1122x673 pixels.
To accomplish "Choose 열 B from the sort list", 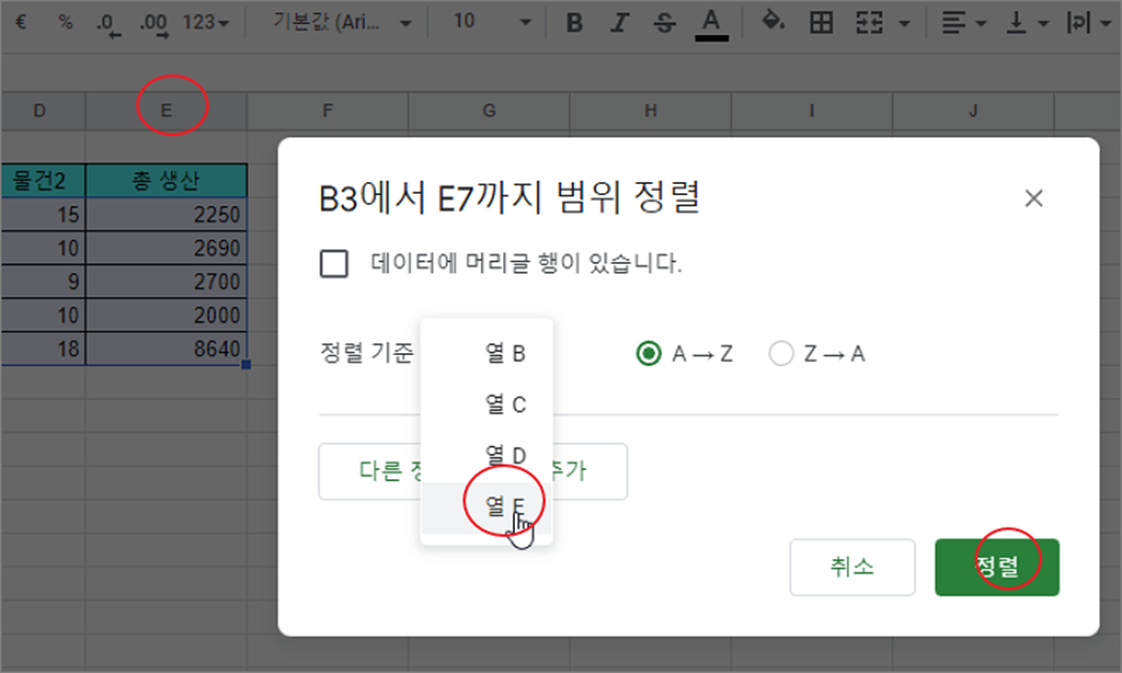I will 487,353.
